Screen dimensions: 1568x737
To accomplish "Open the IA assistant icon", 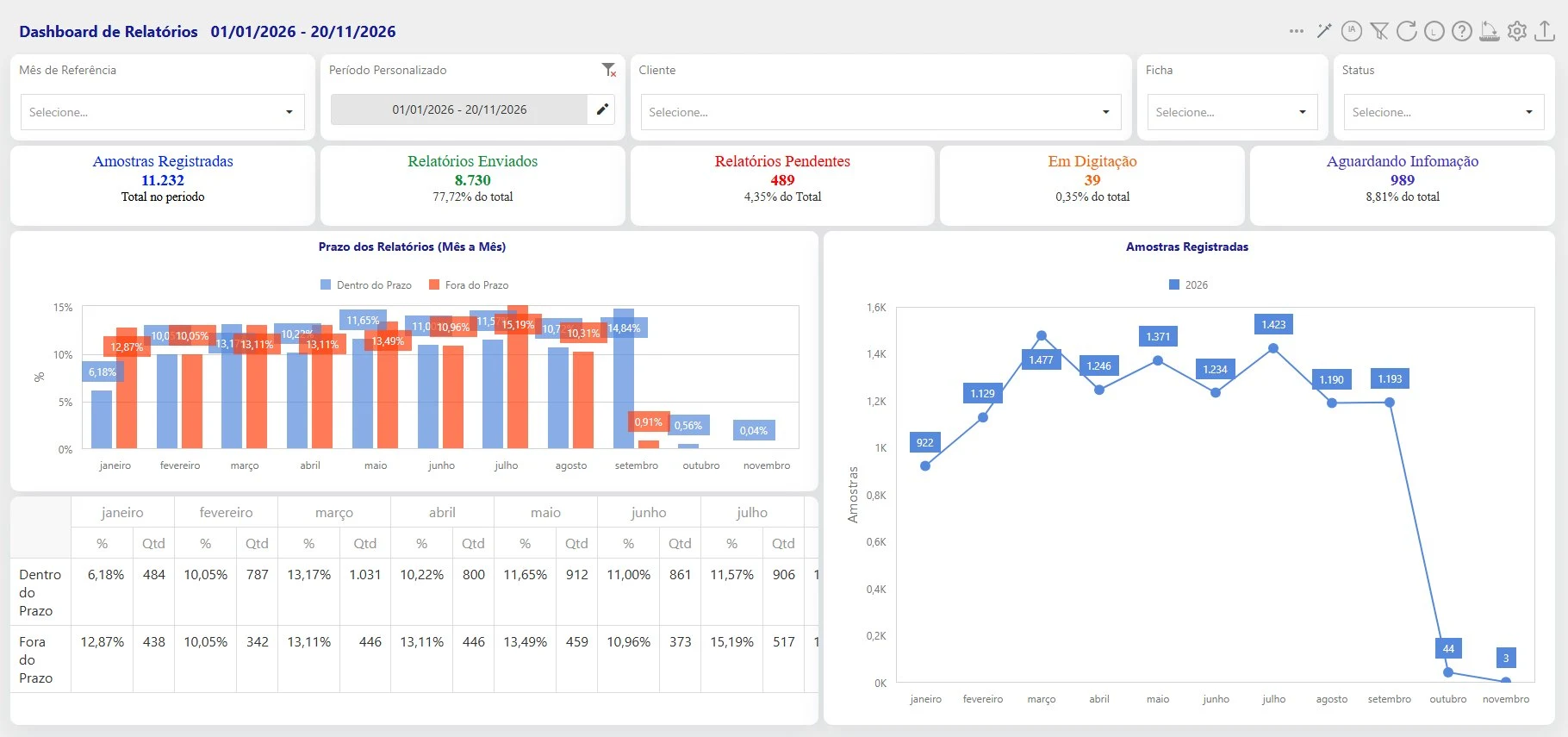I will 1352,31.
